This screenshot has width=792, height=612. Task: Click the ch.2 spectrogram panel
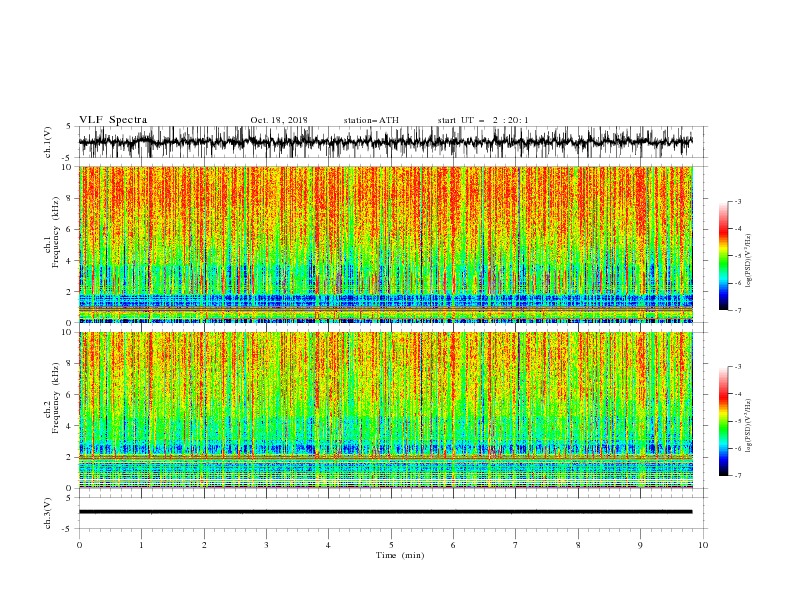click(x=386, y=410)
